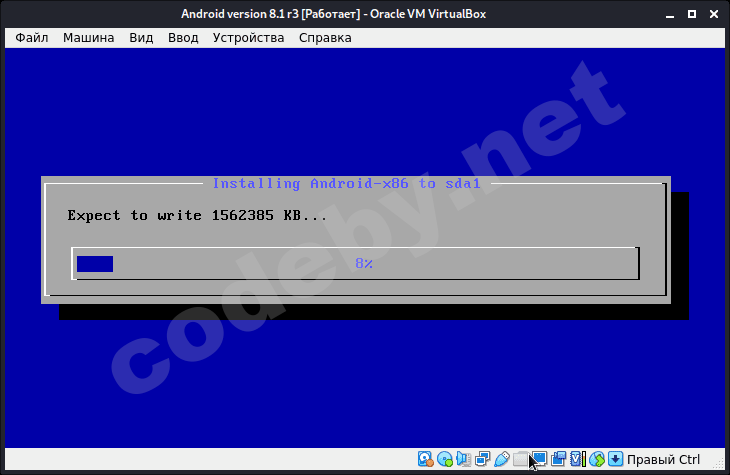Click the audio speaker status icon
This screenshot has width=730, height=475.
point(464,459)
